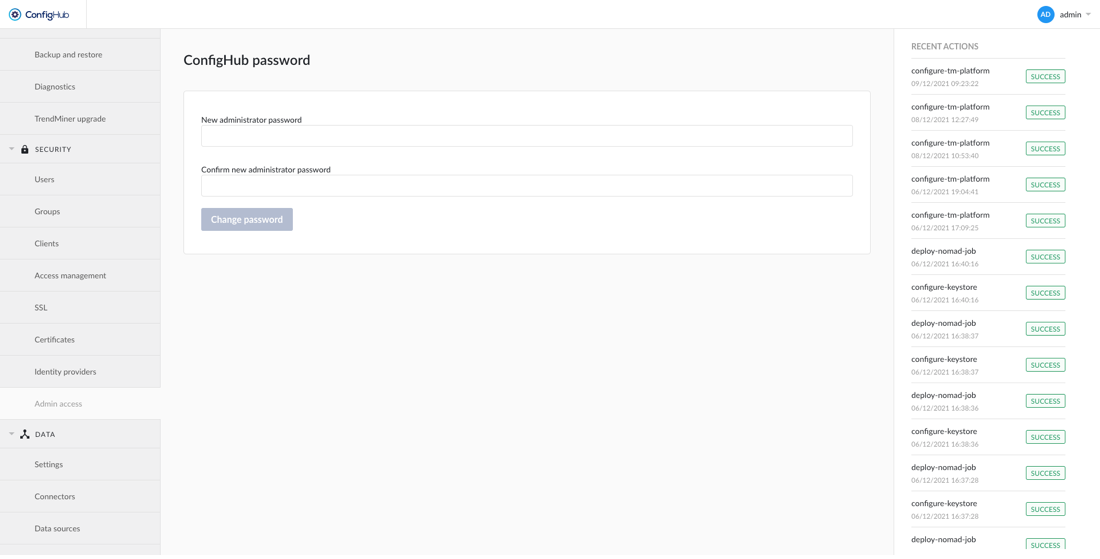Click the admin user avatar

(1045, 15)
